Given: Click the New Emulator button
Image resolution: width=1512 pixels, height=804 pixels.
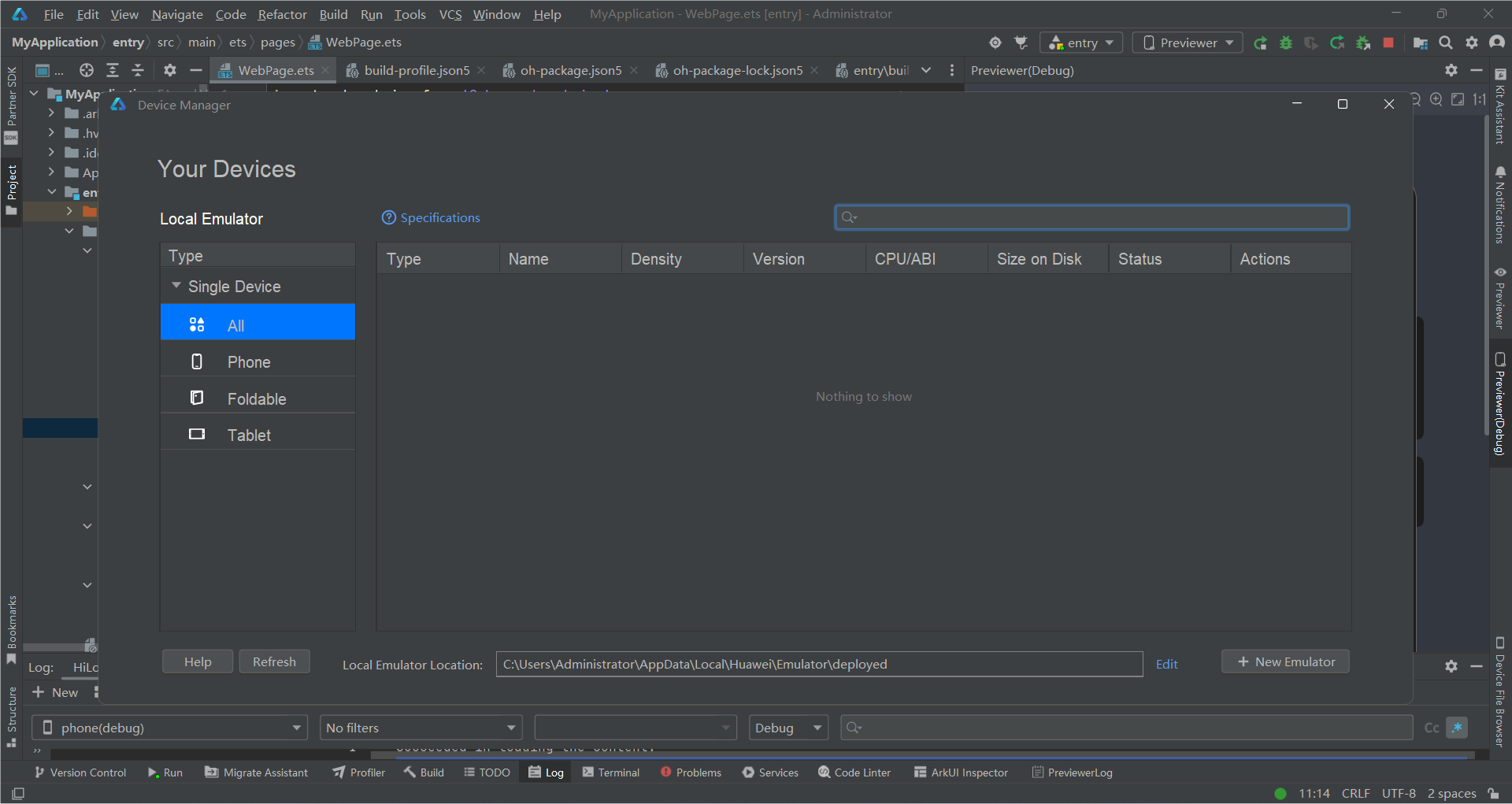Looking at the screenshot, I should click(1285, 661).
